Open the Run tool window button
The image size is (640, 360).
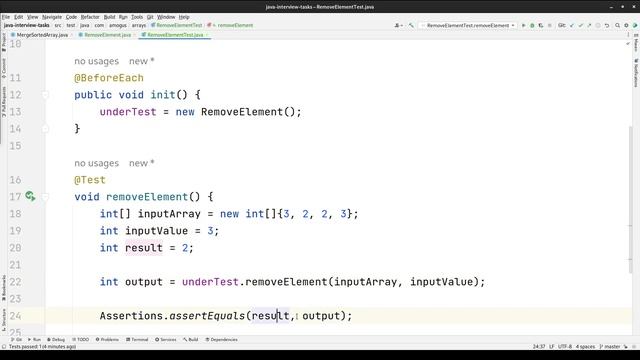[34, 340]
